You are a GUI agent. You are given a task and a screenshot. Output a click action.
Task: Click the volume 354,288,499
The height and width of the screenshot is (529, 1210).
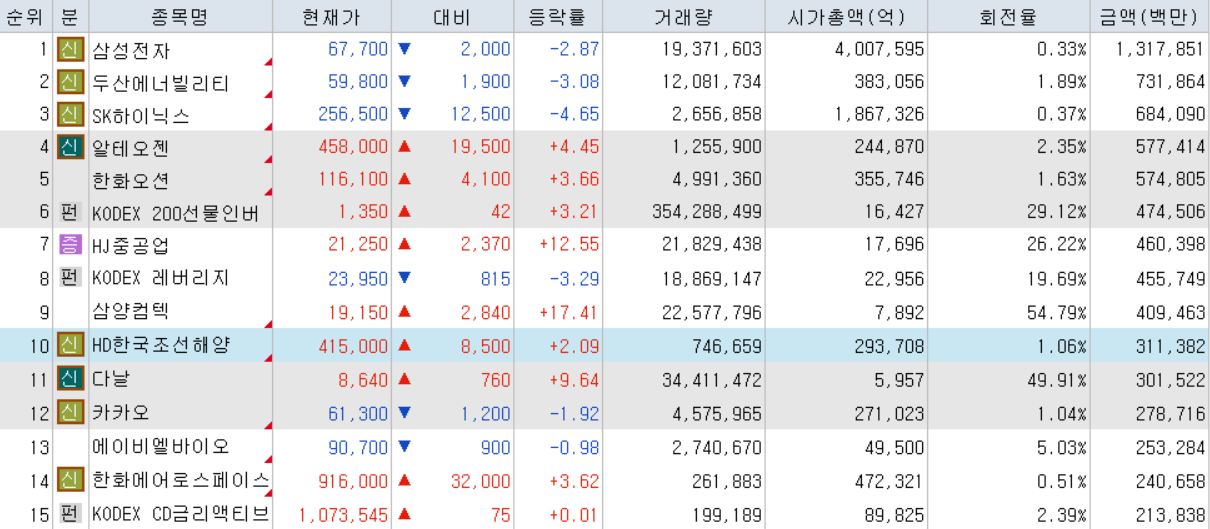tap(706, 213)
